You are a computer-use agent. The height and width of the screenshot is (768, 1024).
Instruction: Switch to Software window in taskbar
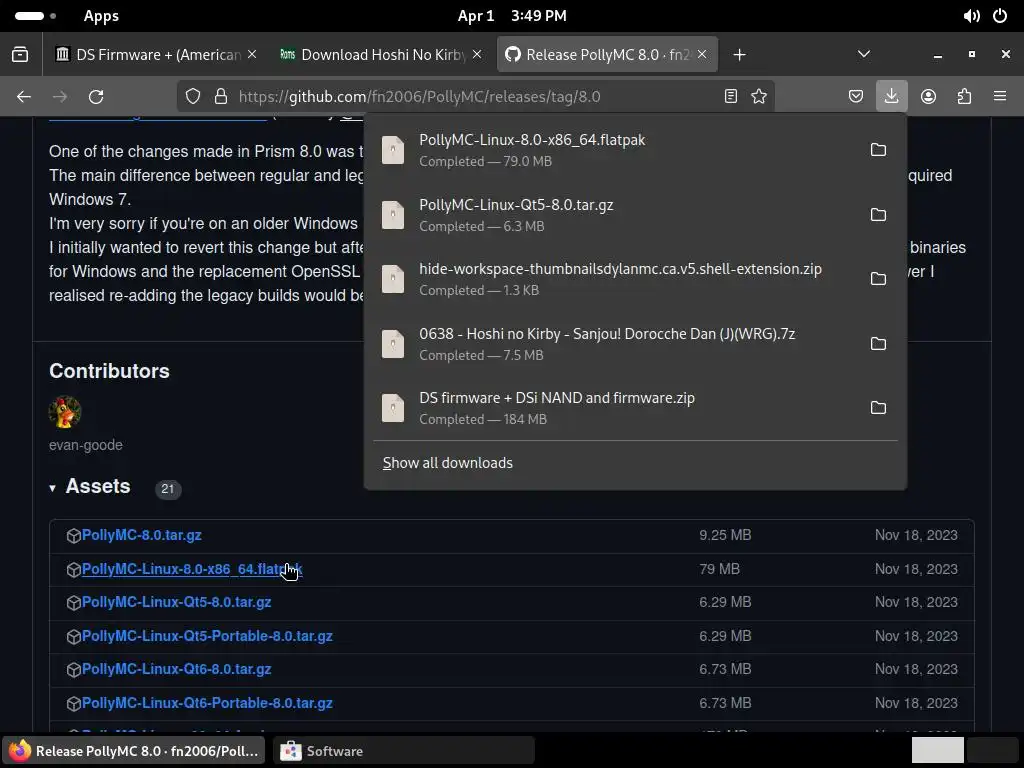point(404,751)
